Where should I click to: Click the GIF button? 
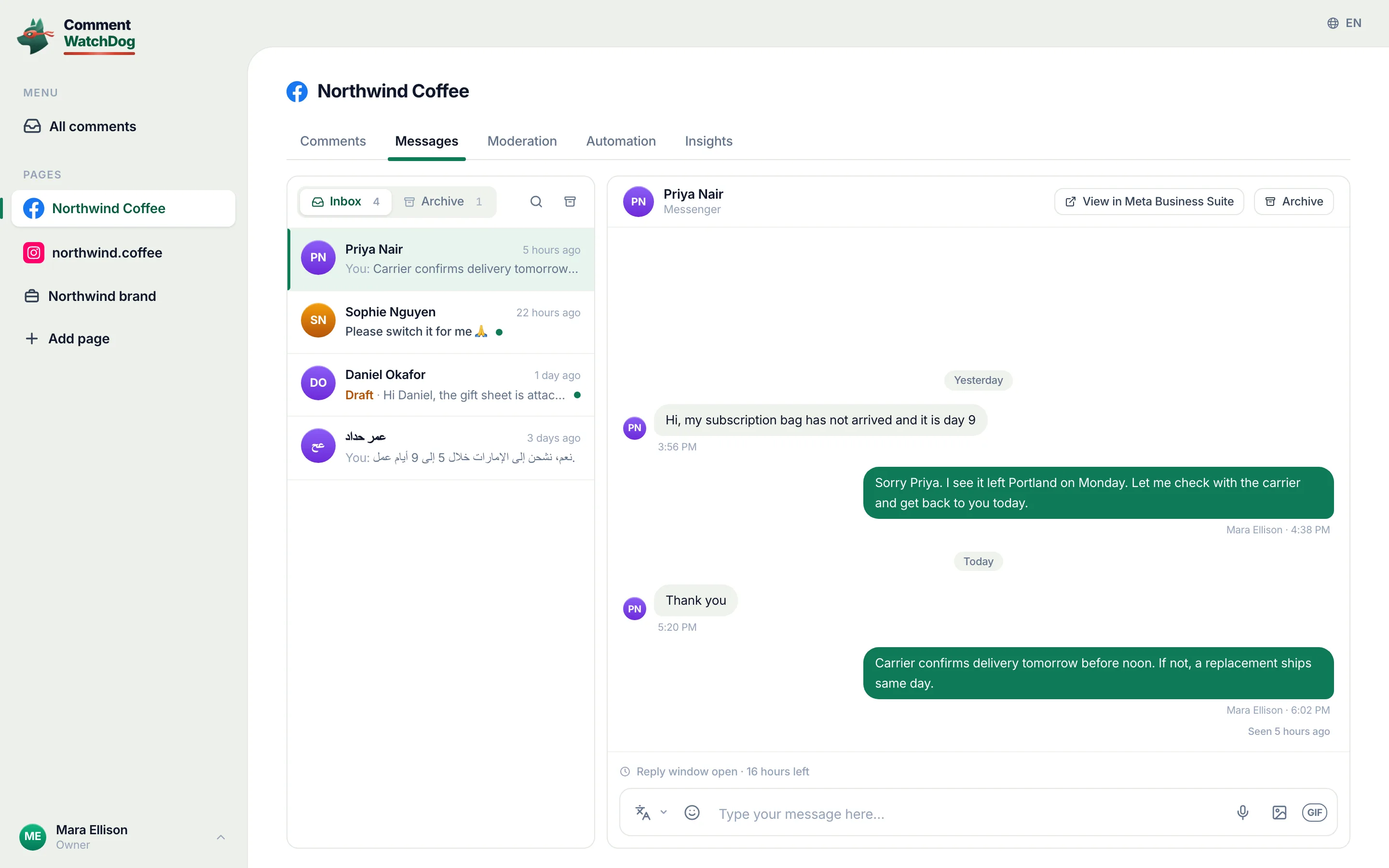(x=1314, y=813)
